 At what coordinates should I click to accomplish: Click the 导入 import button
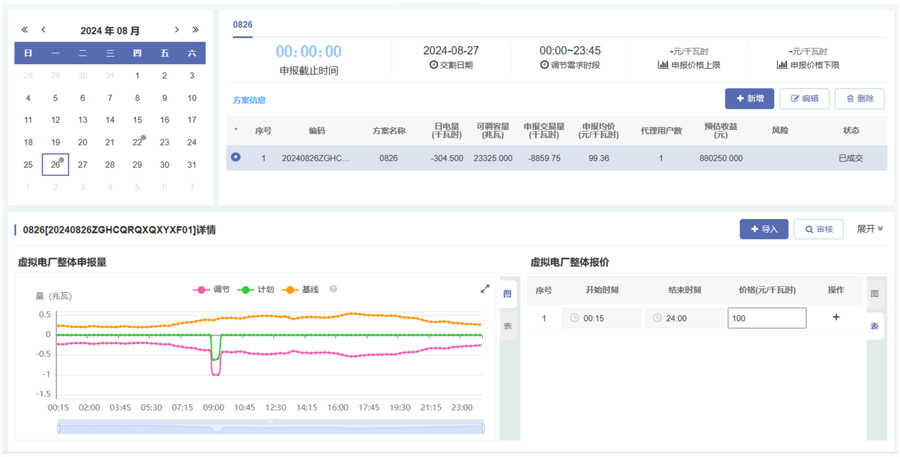pyautogui.click(x=764, y=229)
